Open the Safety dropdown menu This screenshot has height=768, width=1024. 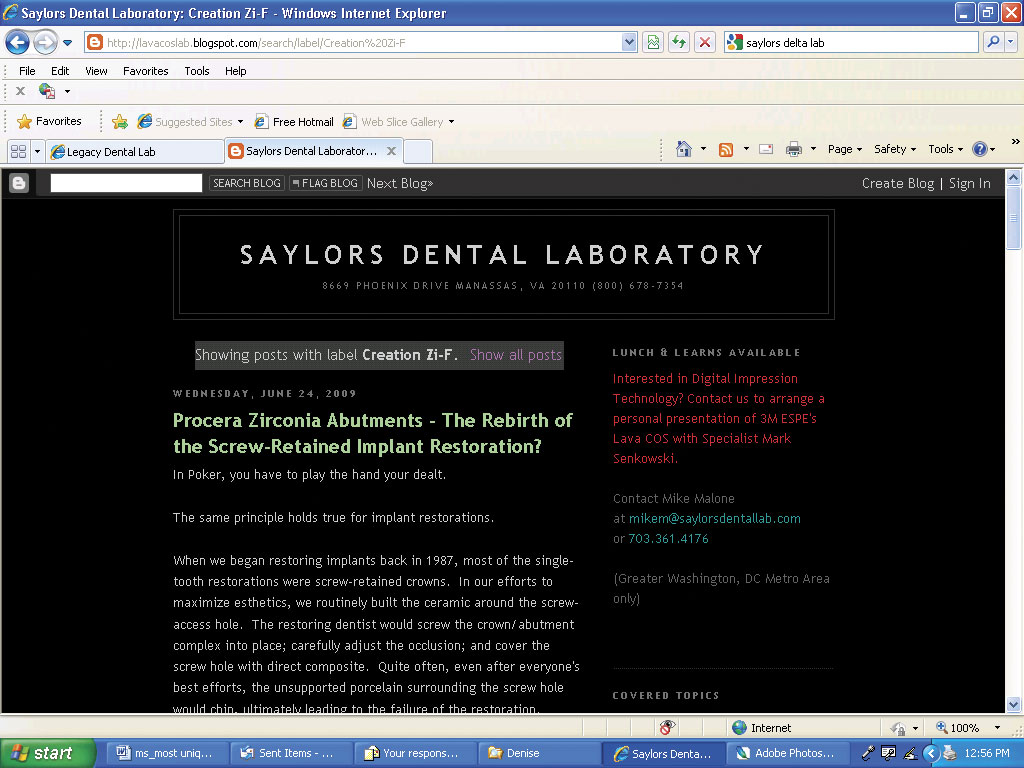point(895,149)
